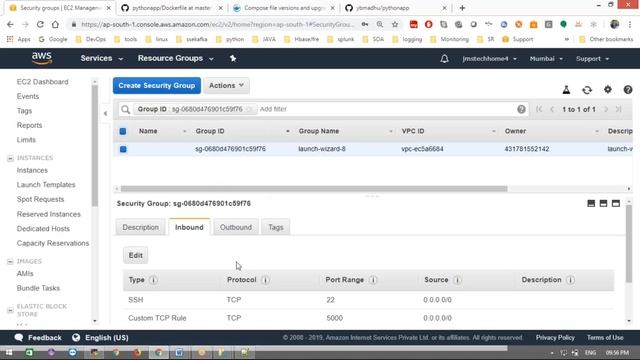This screenshot has height=360, width=640.
Task: Minimize the details pane layout icon
Action: pos(591,203)
